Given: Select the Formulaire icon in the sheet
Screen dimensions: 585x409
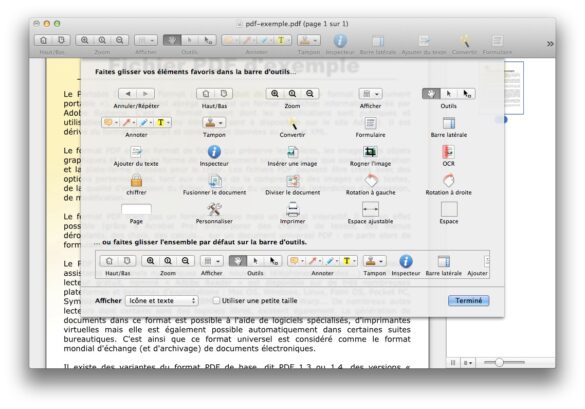Looking at the screenshot, I should click(370, 123).
